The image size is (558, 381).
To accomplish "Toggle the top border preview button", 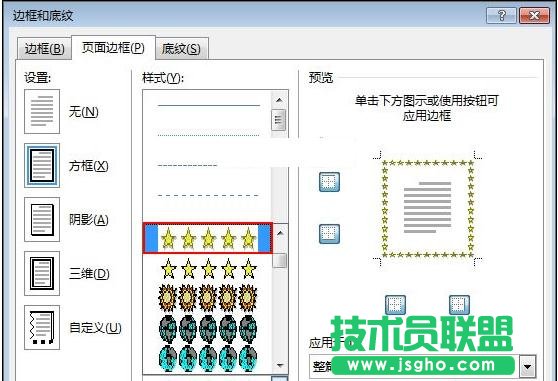I will pos(329,182).
